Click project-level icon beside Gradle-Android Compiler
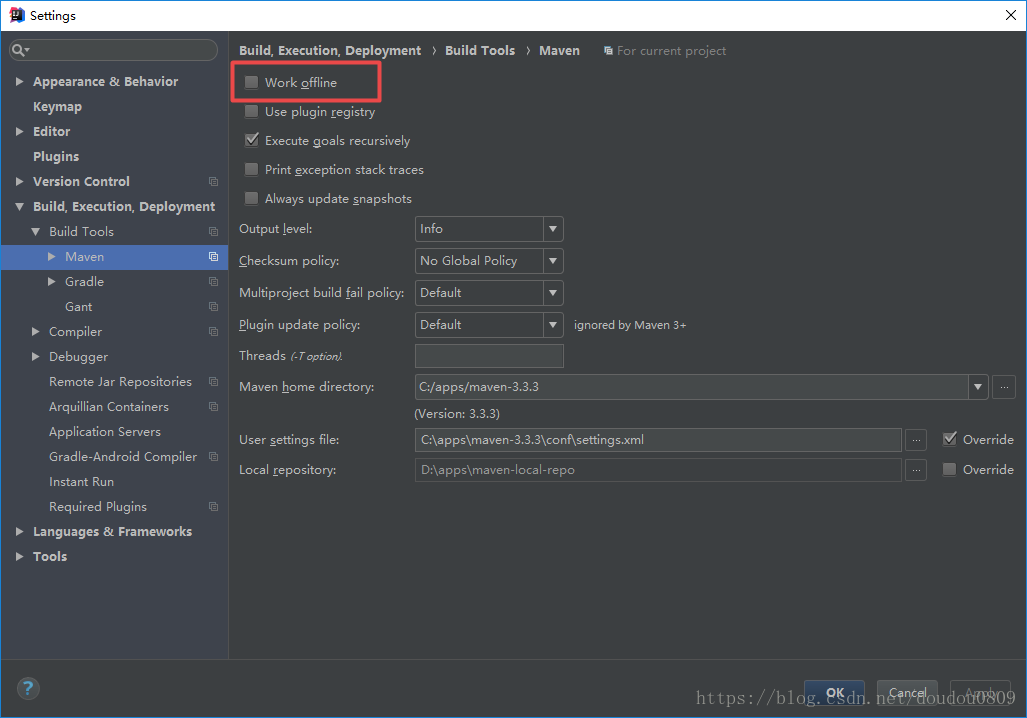The height and width of the screenshot is (718, 1027). point(213,457)
